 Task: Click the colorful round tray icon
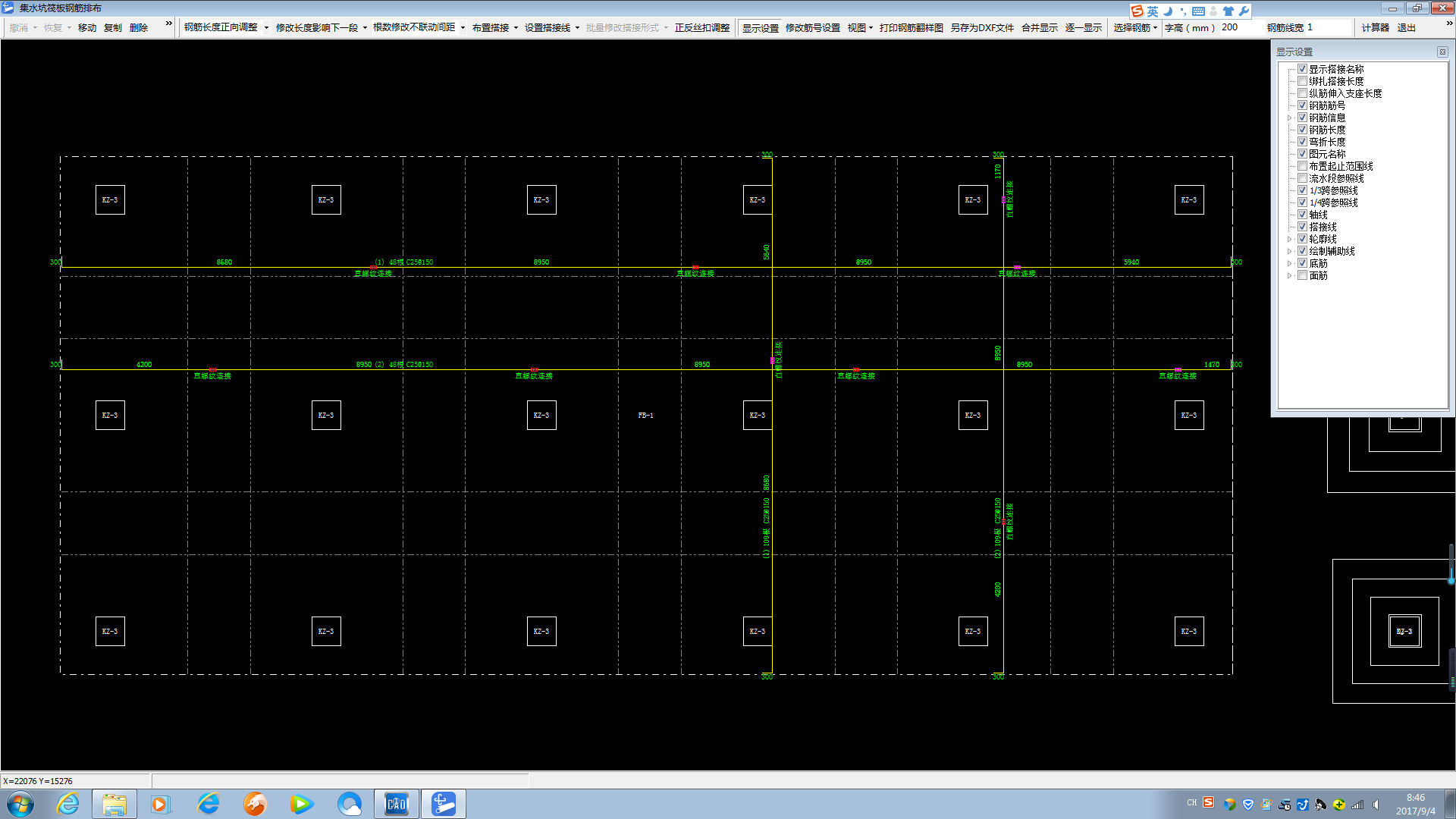(1230, 805)
